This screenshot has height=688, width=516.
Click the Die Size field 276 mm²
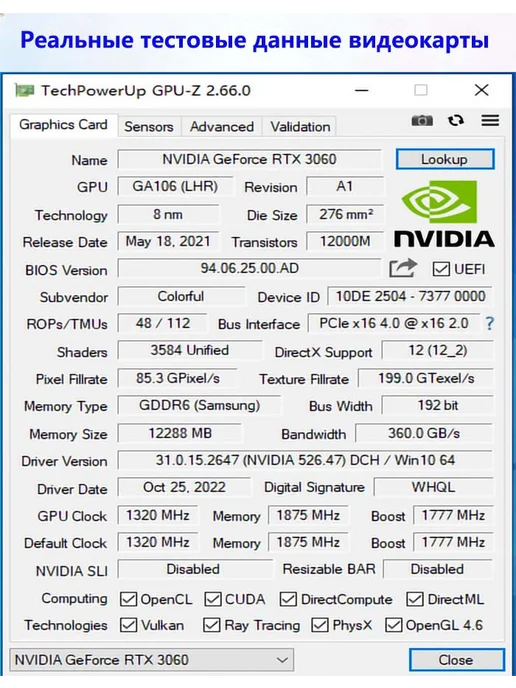coord(346,215)
